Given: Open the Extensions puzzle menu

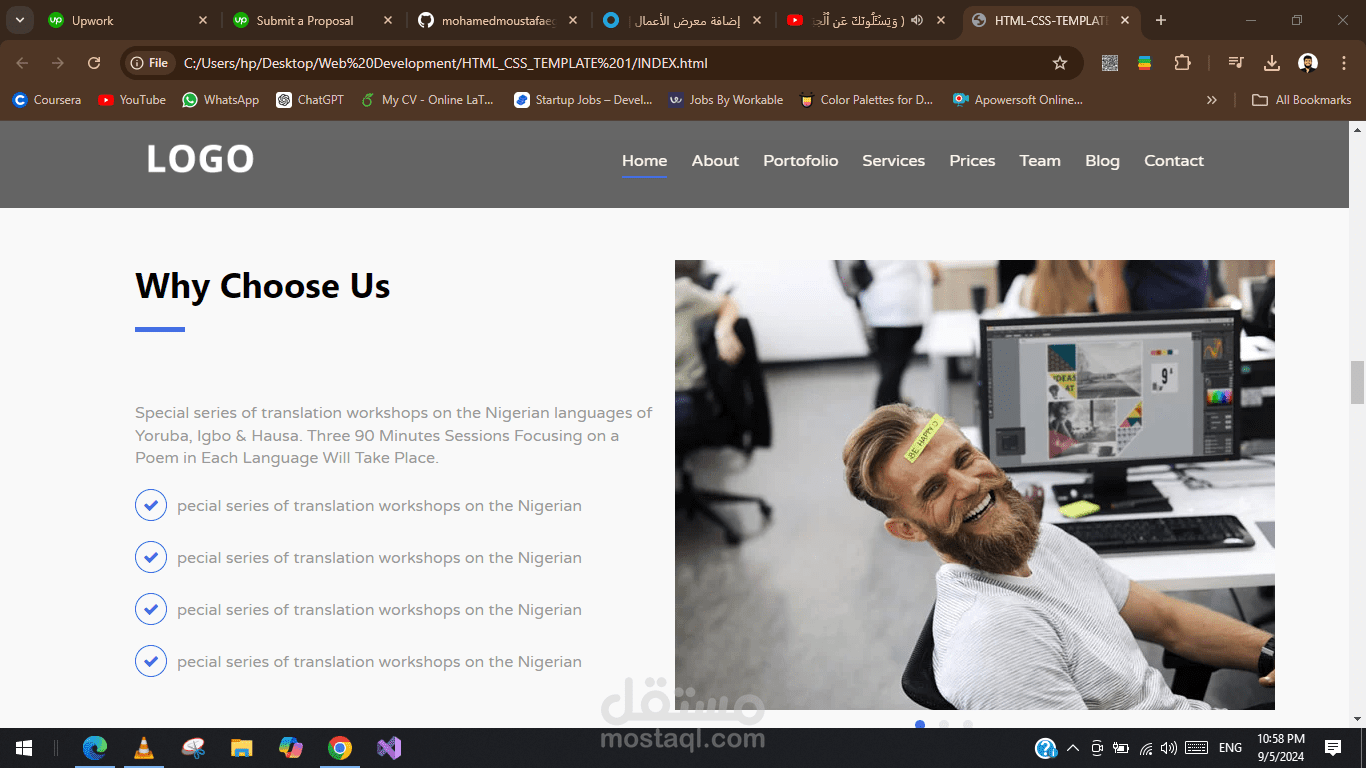Looking at the screenshot, I should point(1182,63).
